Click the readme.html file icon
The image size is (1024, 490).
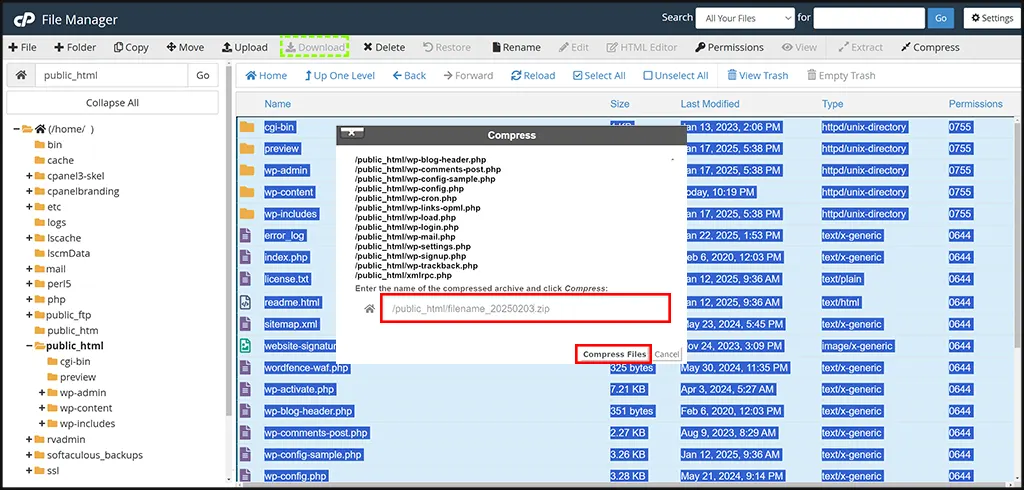(245, 302)
